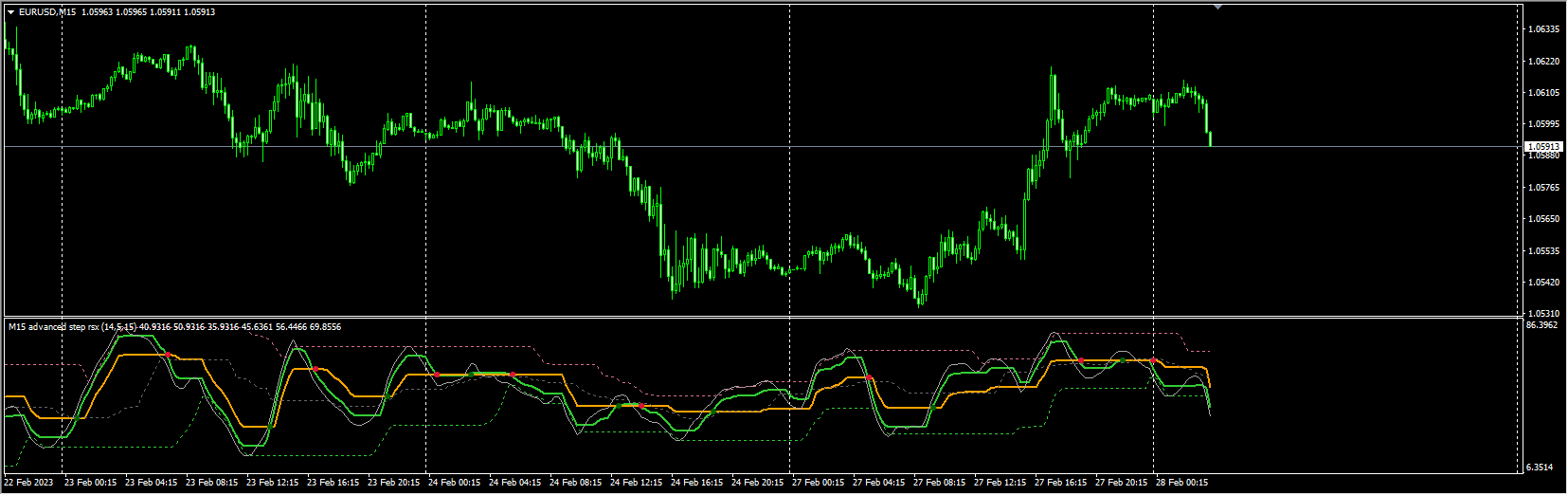Click the 24 Feb 04:15 time label

[x=515, y=483]
